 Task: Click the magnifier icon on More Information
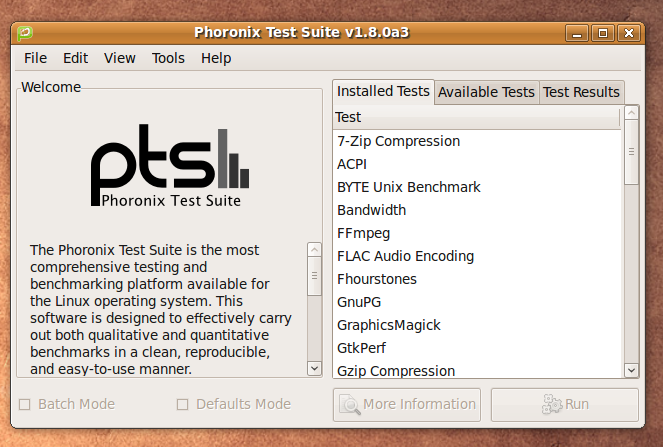click(x=350, y=405)
